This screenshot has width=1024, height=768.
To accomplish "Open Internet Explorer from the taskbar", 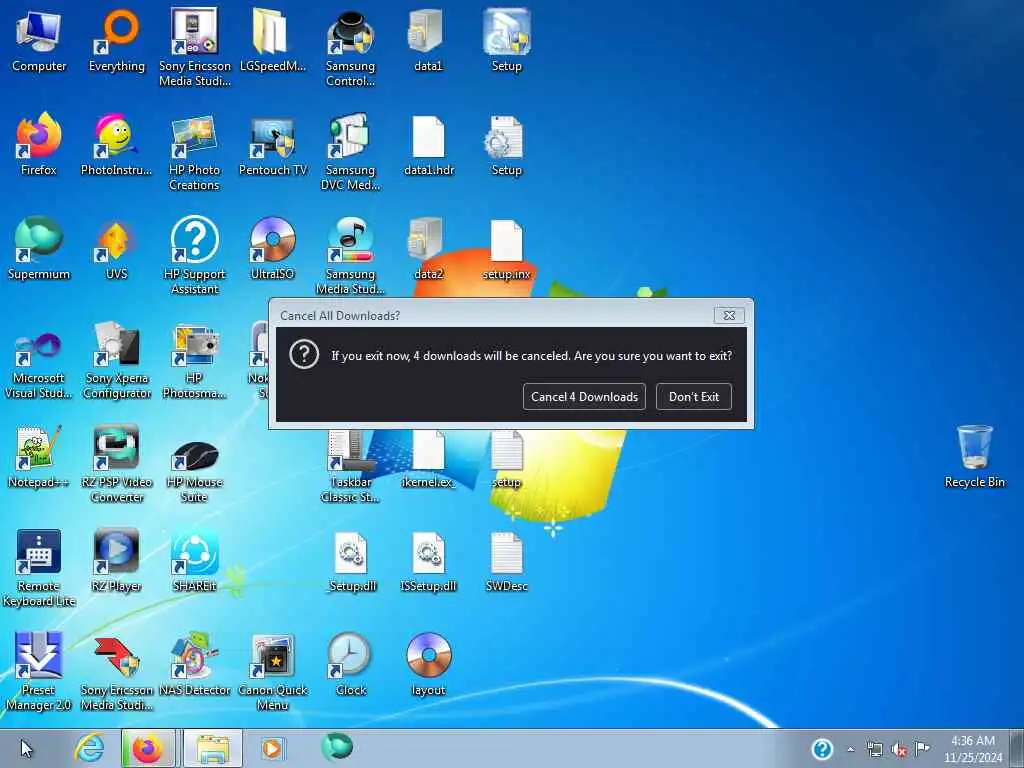I will (x=89, y=748).
